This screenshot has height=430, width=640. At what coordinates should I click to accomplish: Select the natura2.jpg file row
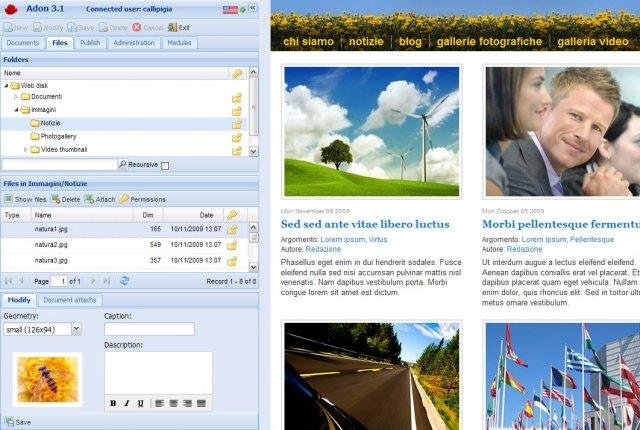(124, 245)
